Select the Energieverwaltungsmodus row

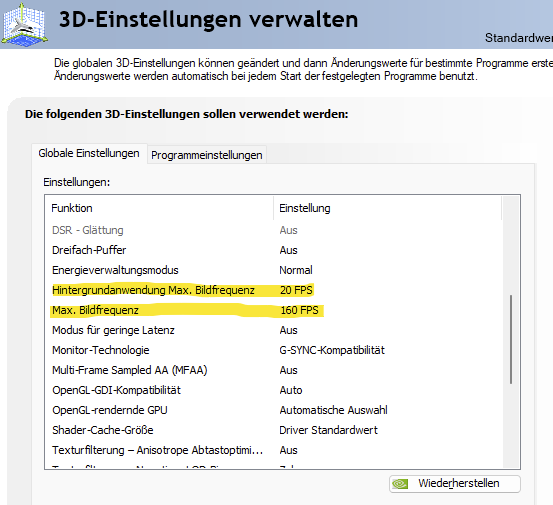(273, 270)
